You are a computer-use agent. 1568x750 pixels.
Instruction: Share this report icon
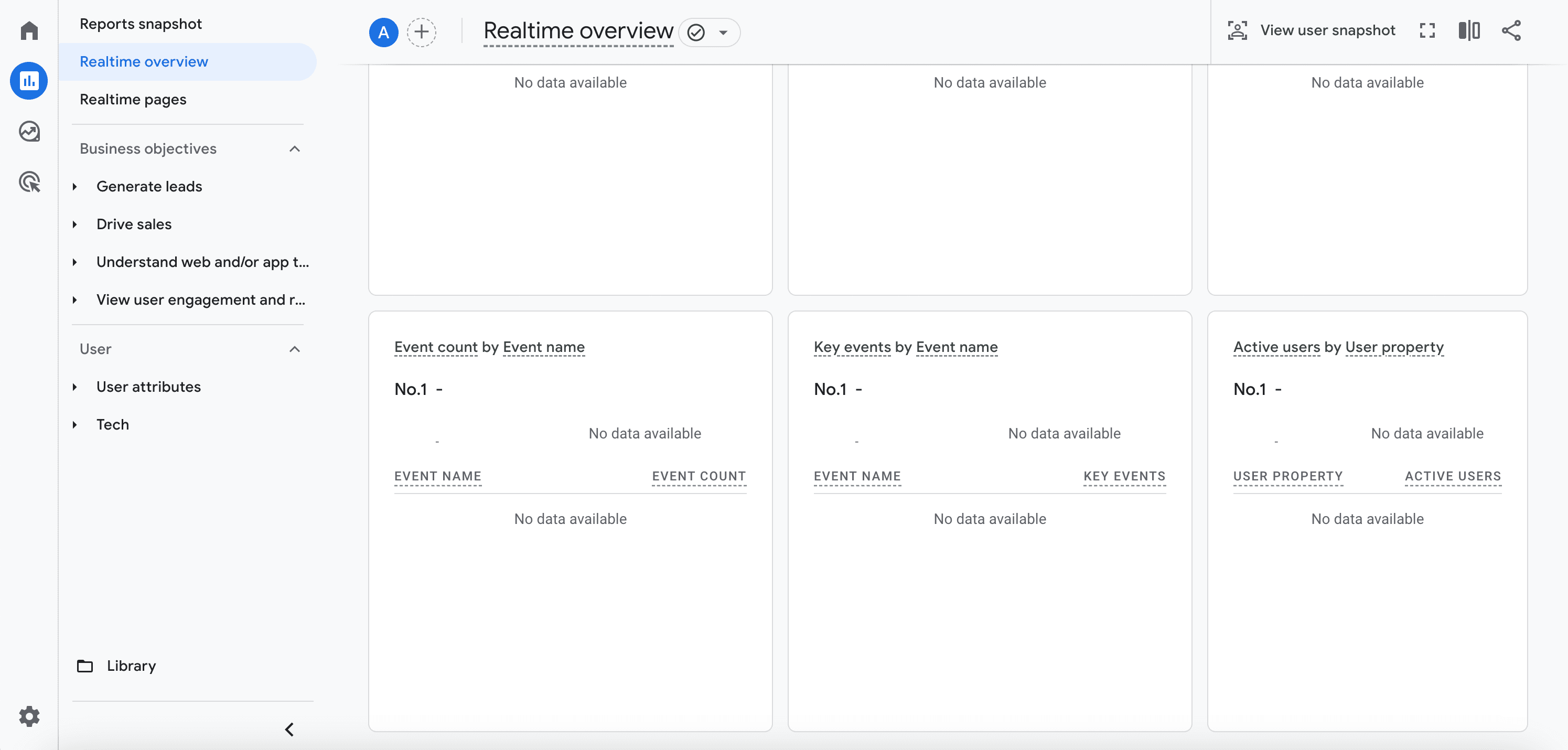[x=1511, y=30]
